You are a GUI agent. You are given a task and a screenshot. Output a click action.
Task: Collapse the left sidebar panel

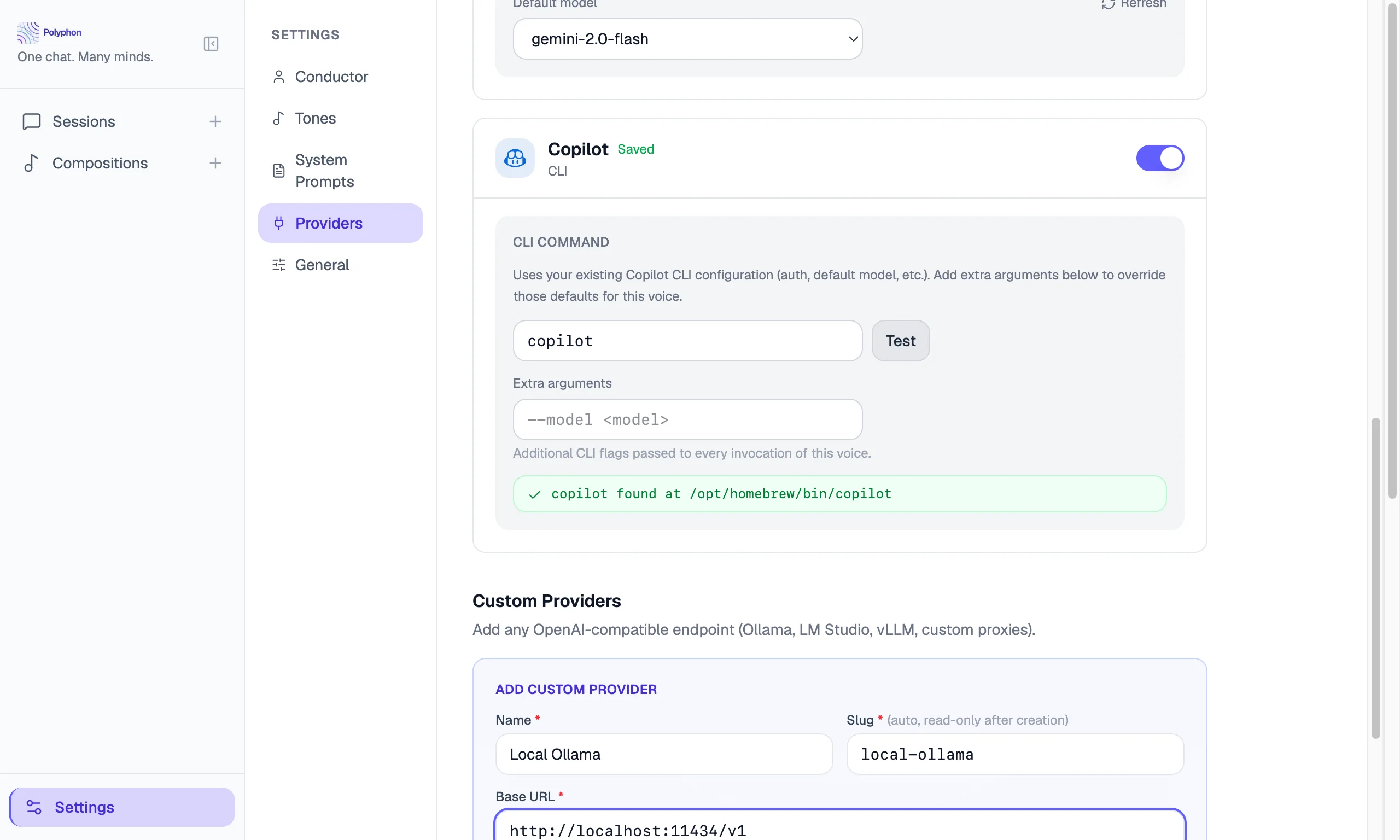[x=211, y=44]
